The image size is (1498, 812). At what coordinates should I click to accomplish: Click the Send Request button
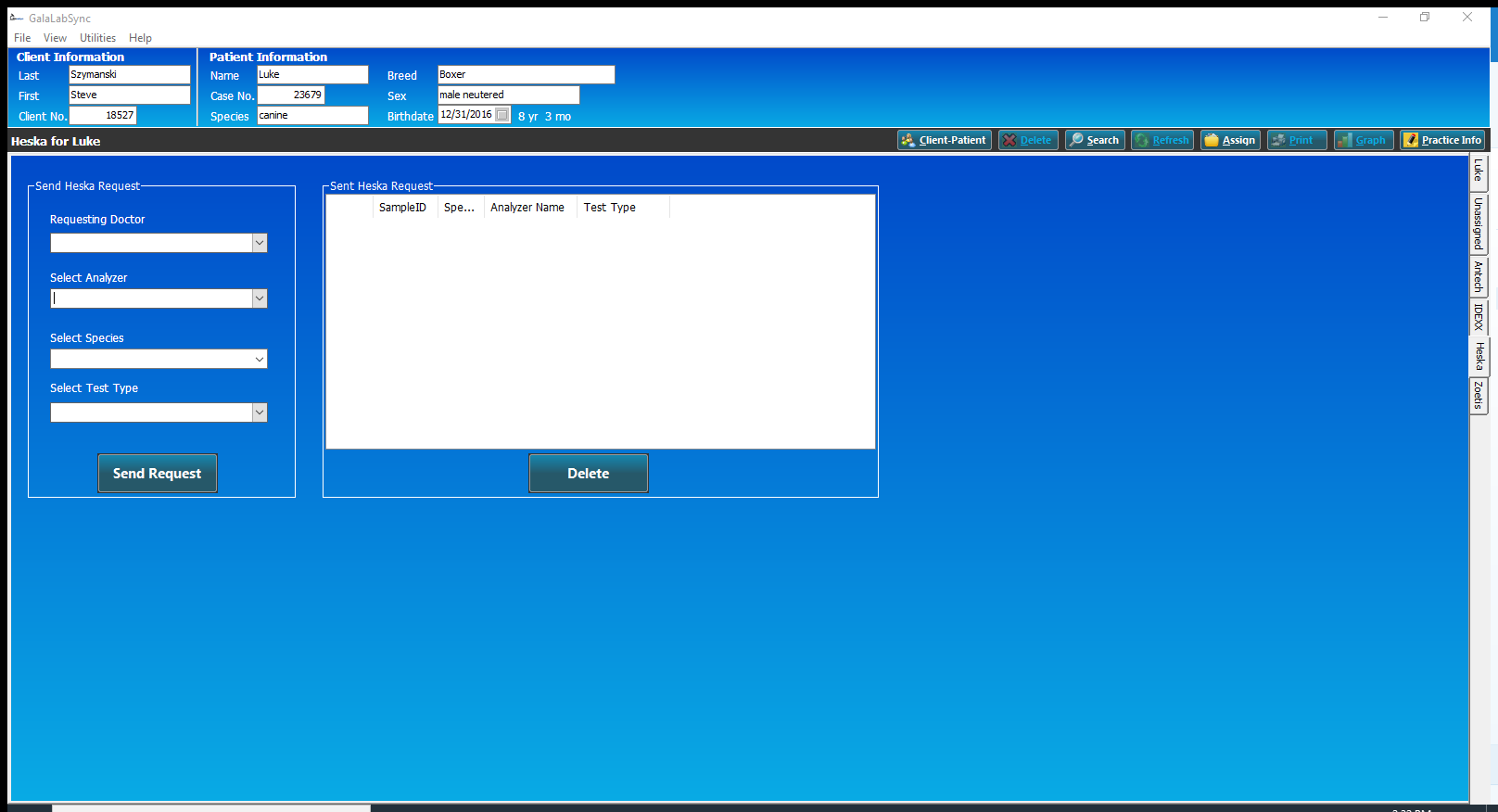point(158,473)
